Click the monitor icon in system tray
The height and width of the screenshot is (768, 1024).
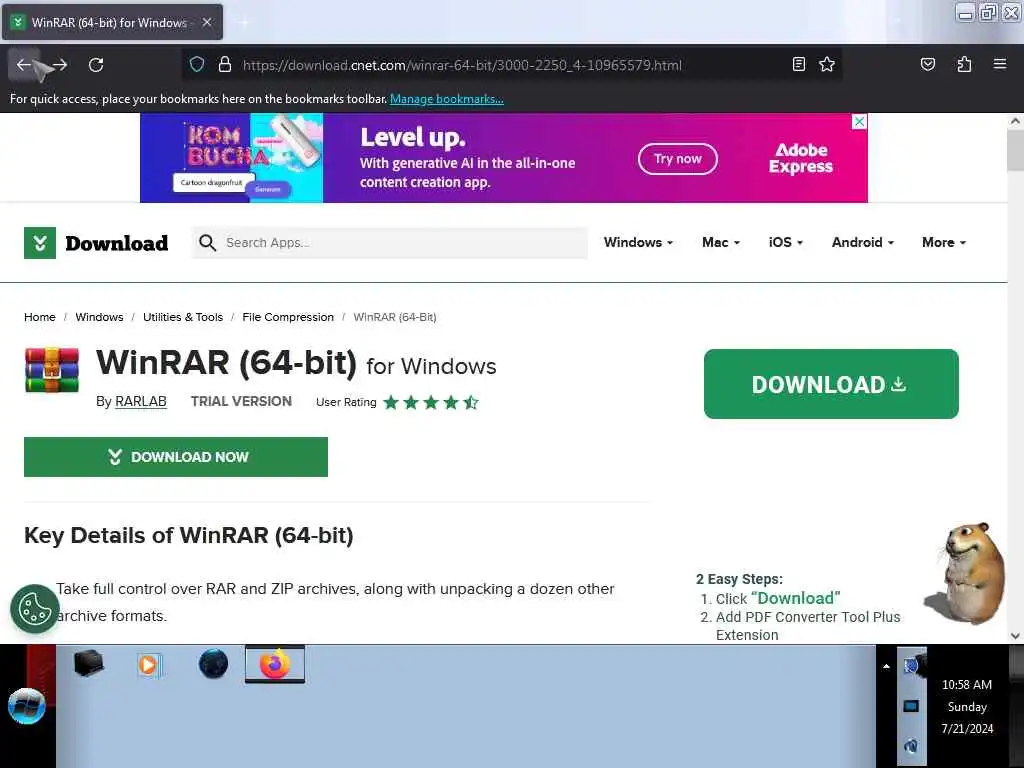[x=911, y=706]
